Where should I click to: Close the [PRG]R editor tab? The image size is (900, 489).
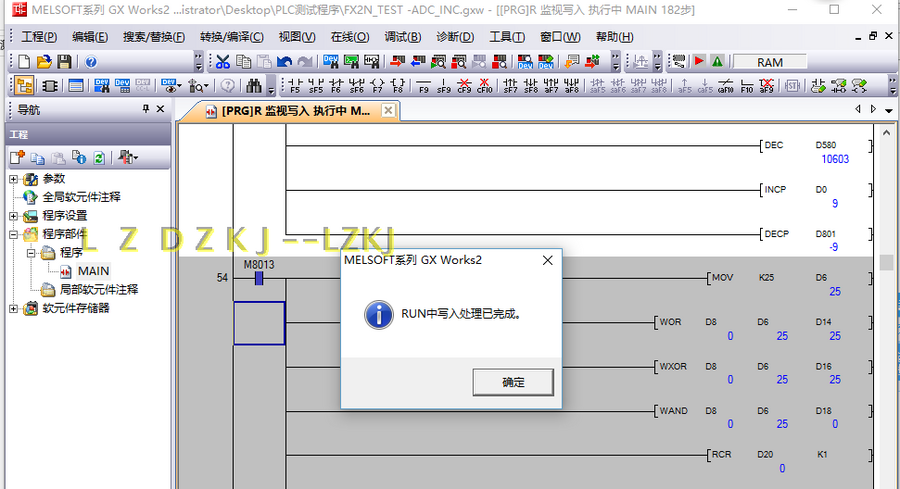coord(389,110)
